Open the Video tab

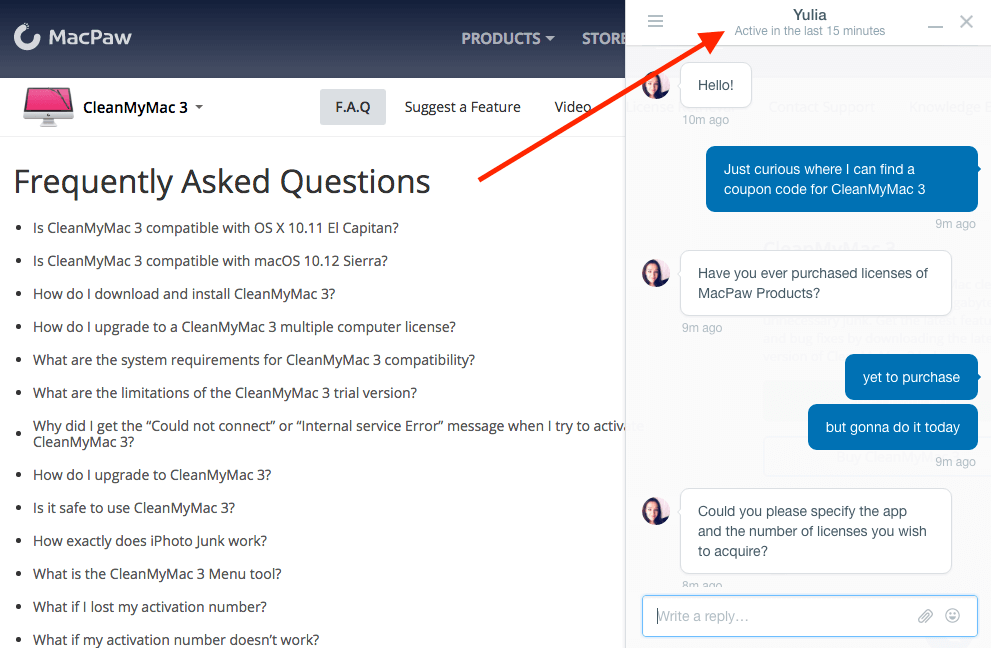coord(573,107)
